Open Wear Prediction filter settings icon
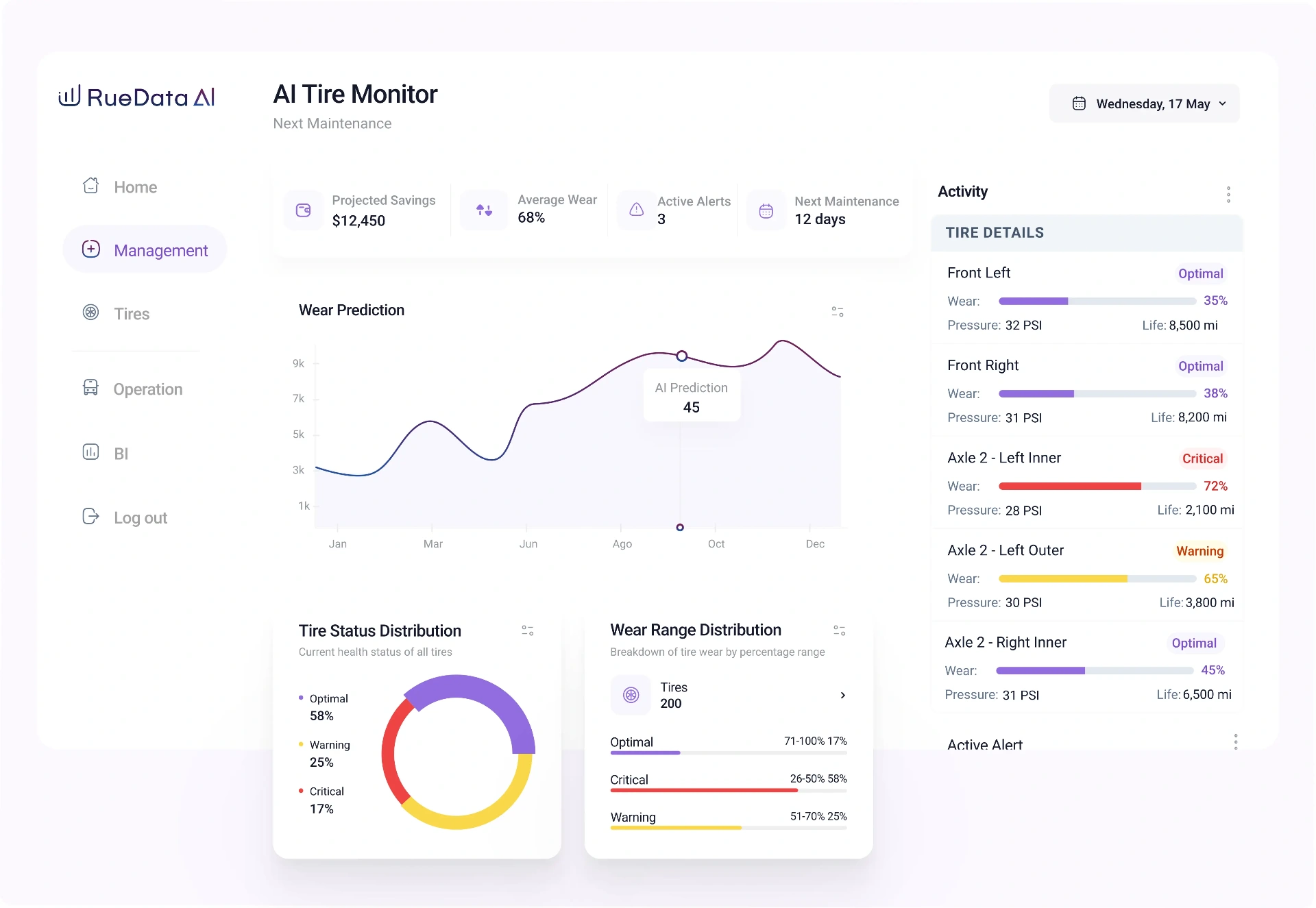This screenshot has height=908, width=1316. tap(838, 312)
